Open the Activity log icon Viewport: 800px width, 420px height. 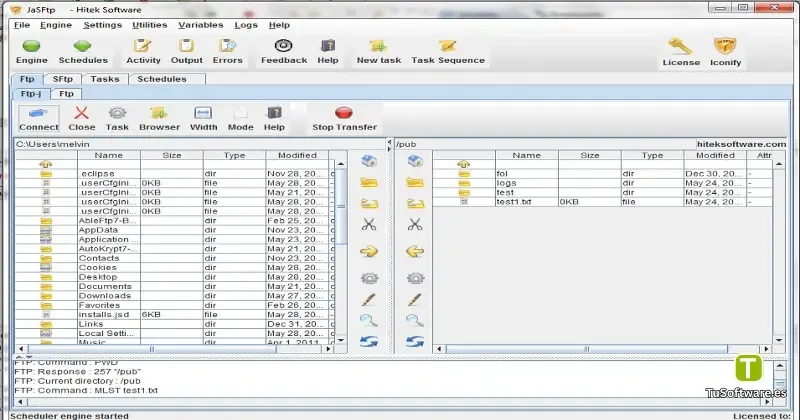click(x=143, y=46)
